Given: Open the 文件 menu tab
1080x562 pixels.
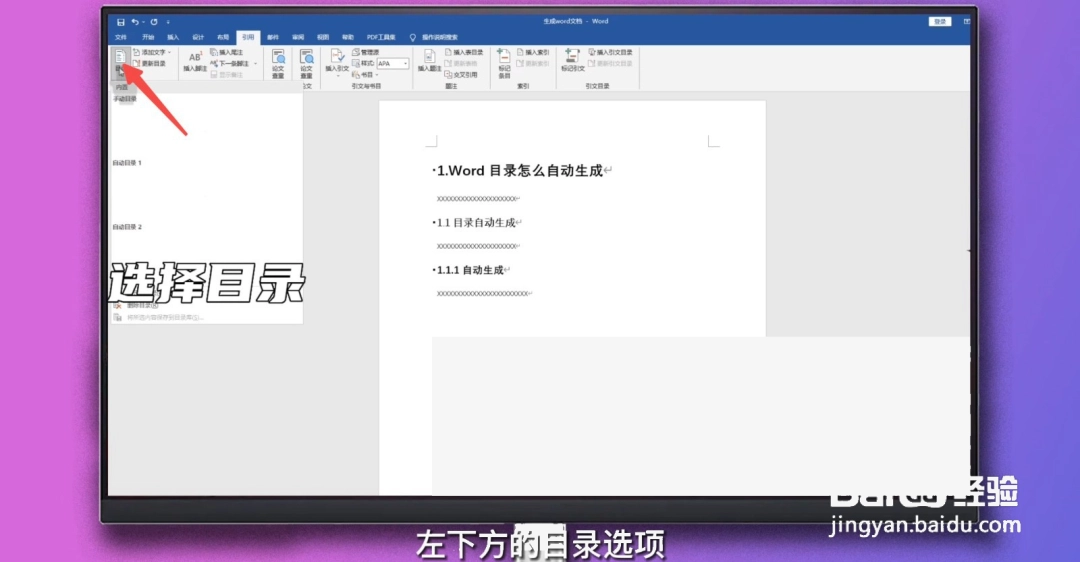Looking at the screenshot, I should (x=121, y=37).
